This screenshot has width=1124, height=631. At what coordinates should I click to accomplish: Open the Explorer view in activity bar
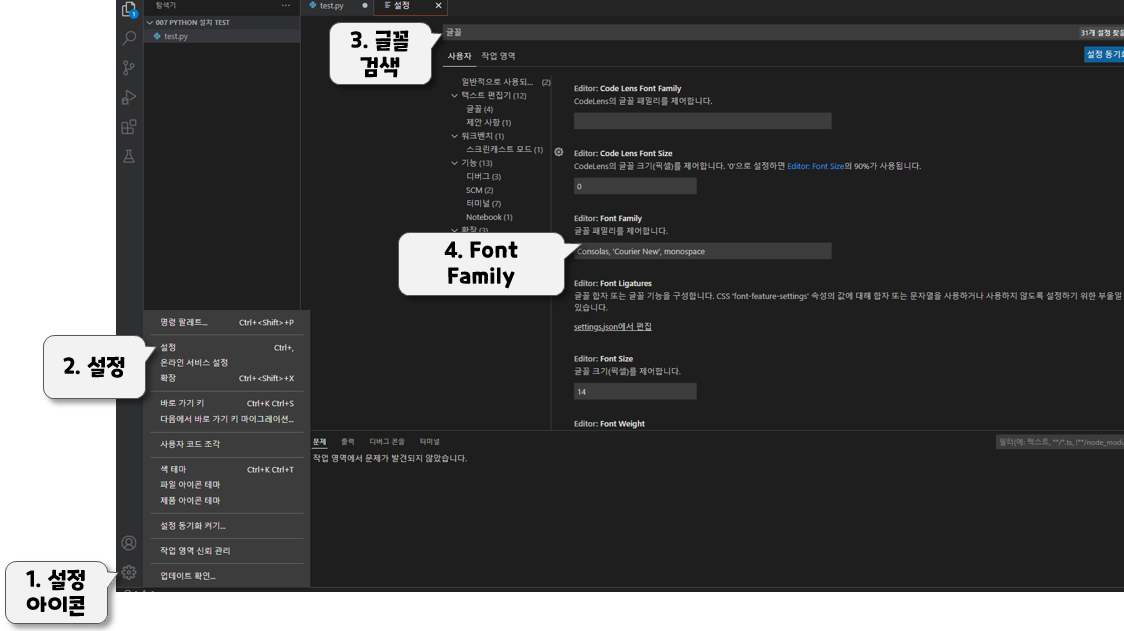[129, 9]
